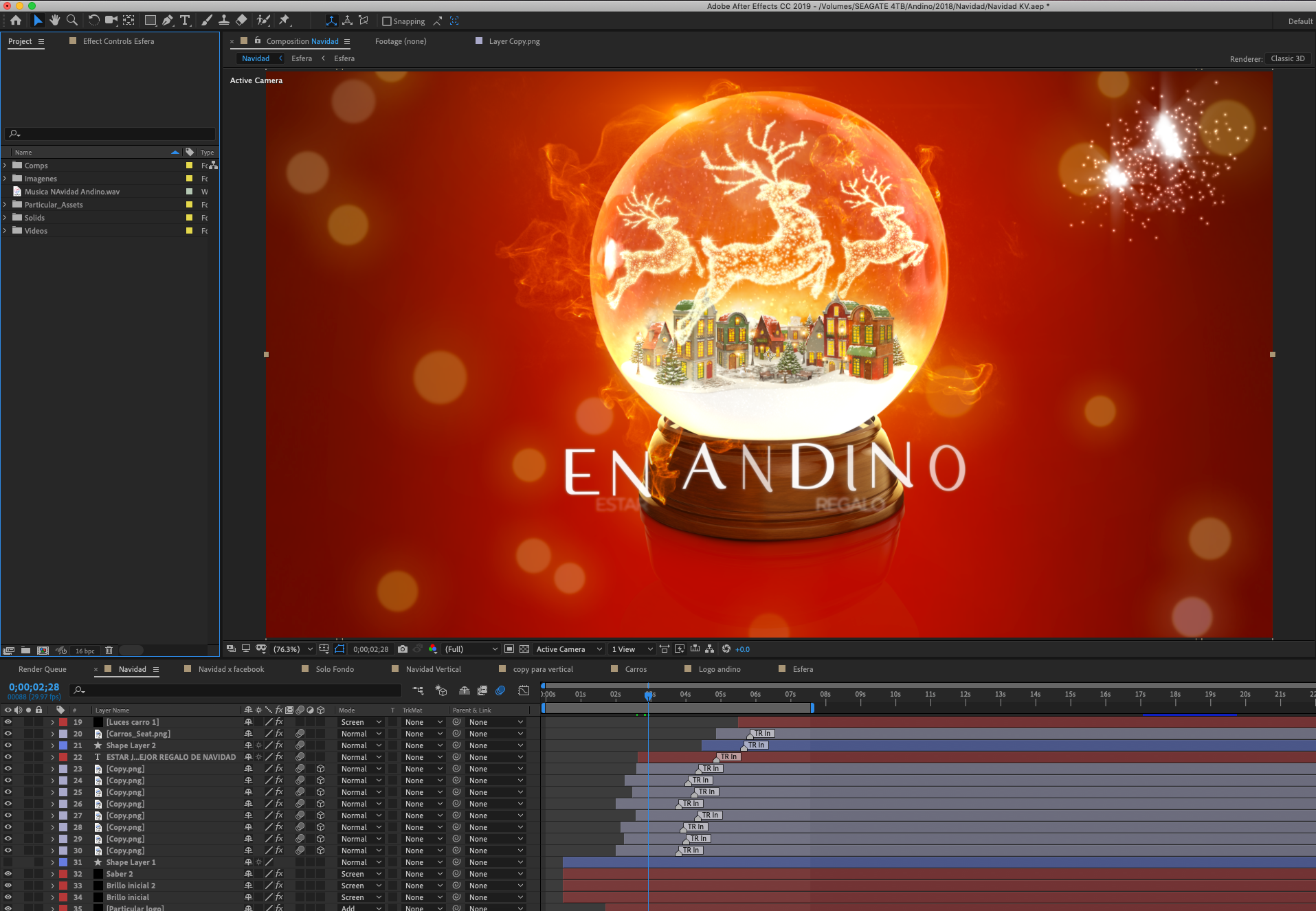Select the Roto Brush tool
The image size is (1316, 911).
263,21
